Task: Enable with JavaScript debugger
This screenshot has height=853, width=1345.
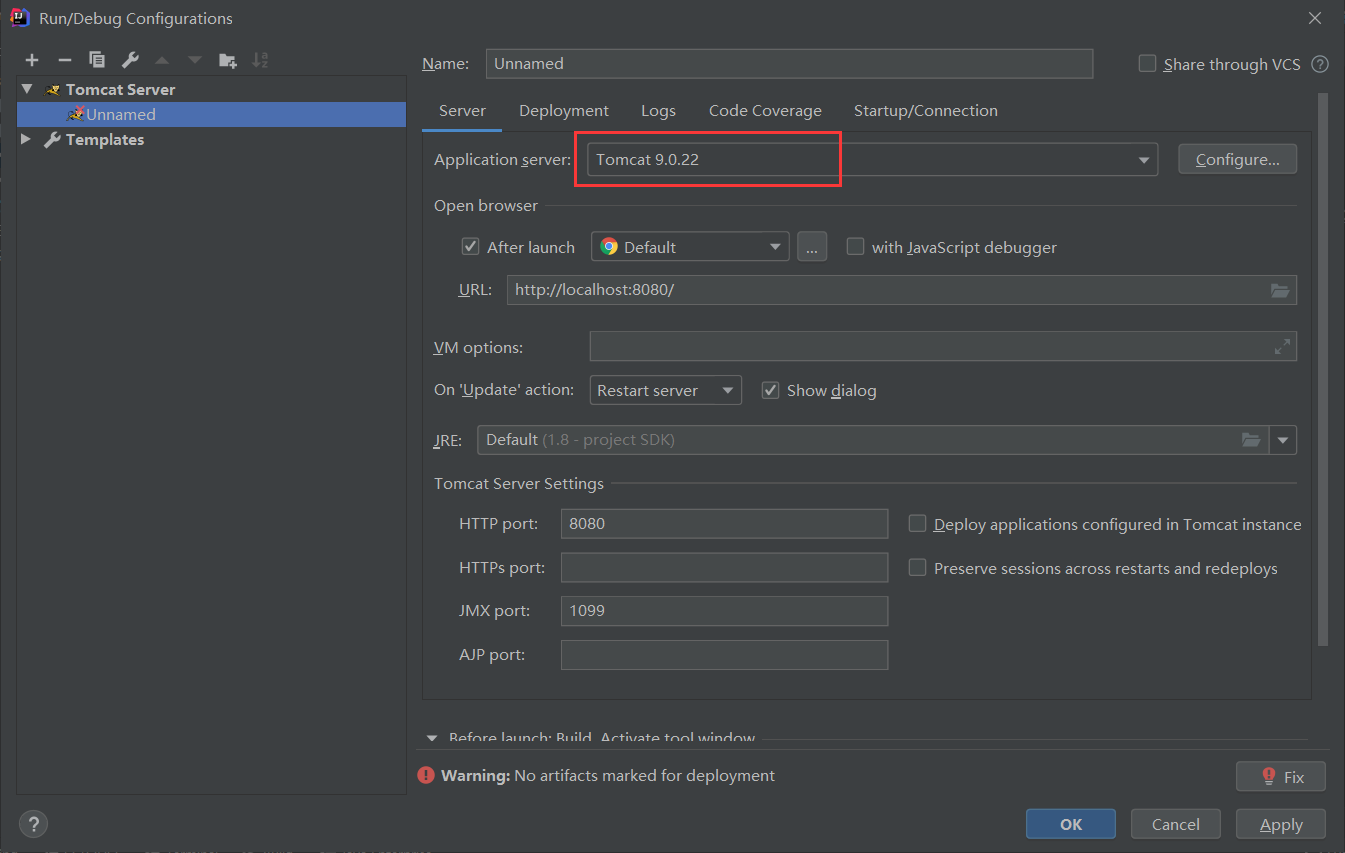Action: [855, 247]
